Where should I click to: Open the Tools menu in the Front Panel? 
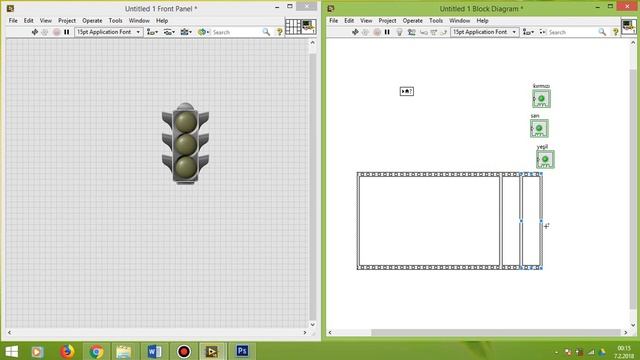[116, 20]
